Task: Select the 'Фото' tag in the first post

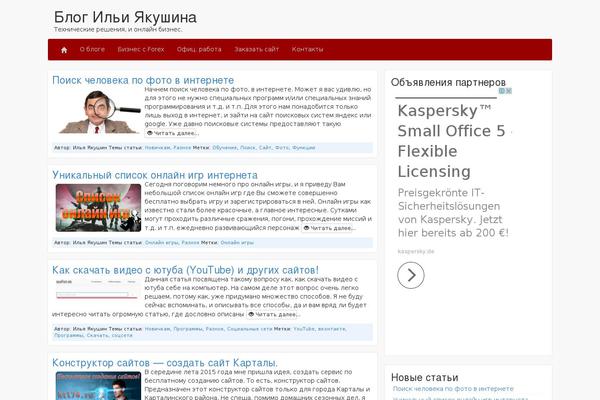Action: pos(282,148)
